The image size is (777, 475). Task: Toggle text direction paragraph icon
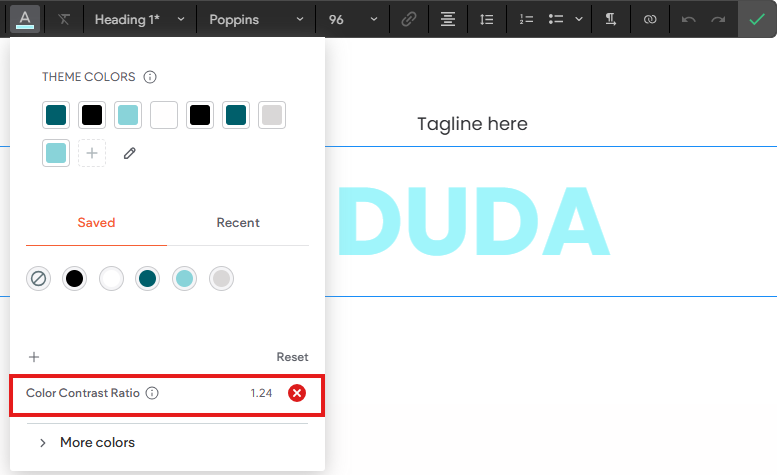pos(610,19)
